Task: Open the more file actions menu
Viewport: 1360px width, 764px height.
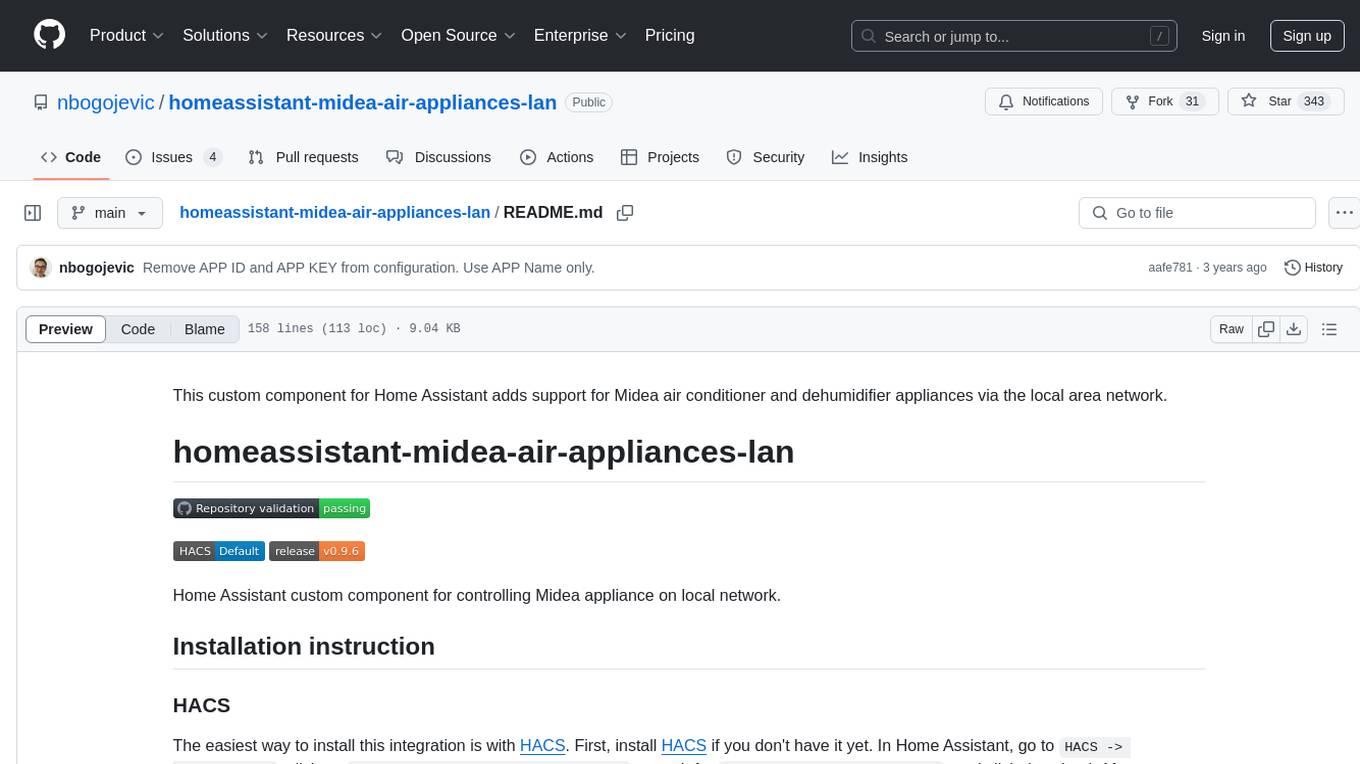Action: [1344, 213]
